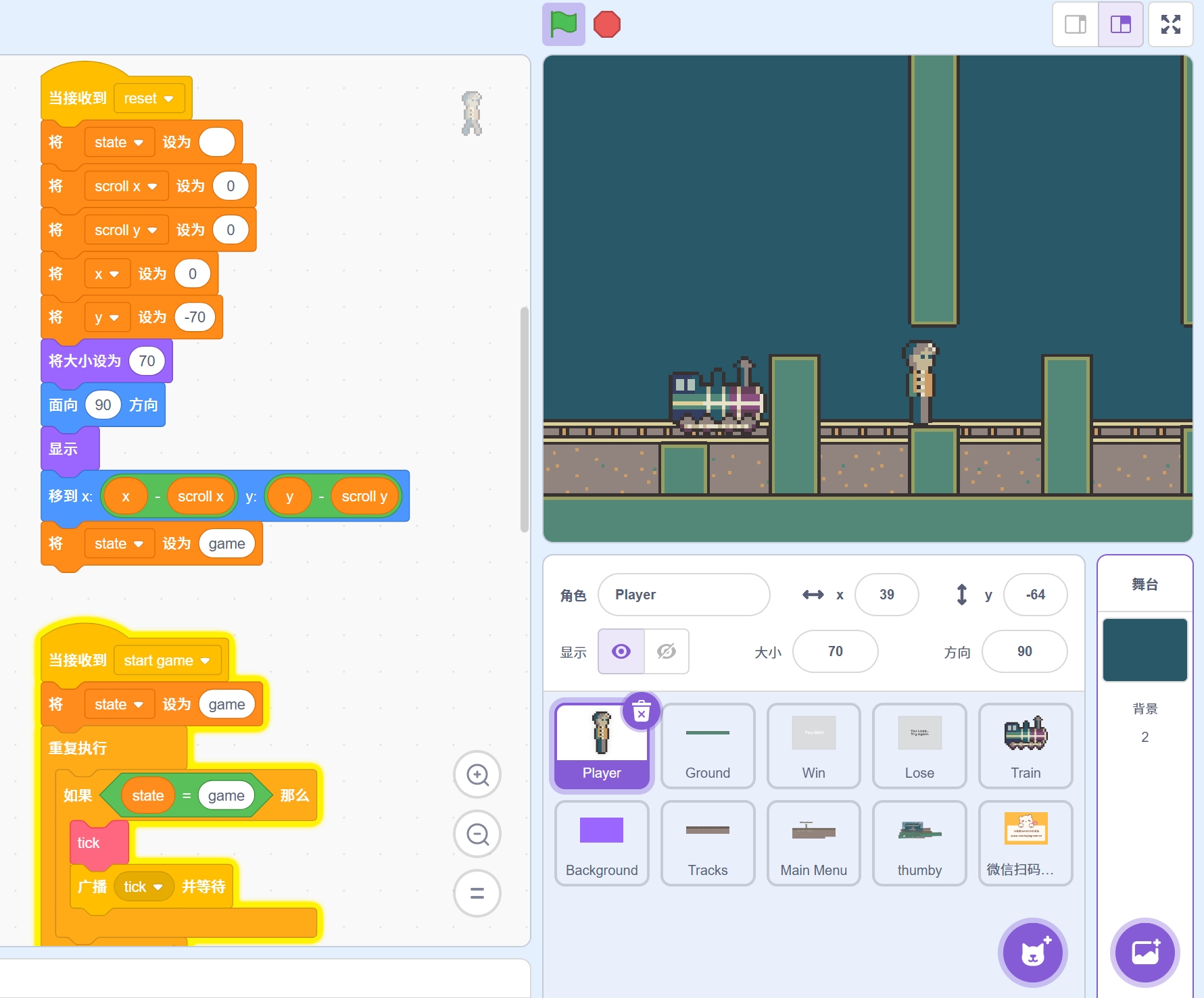
Task: Open the choose-a-sprite cat button
Action: 1032,952
